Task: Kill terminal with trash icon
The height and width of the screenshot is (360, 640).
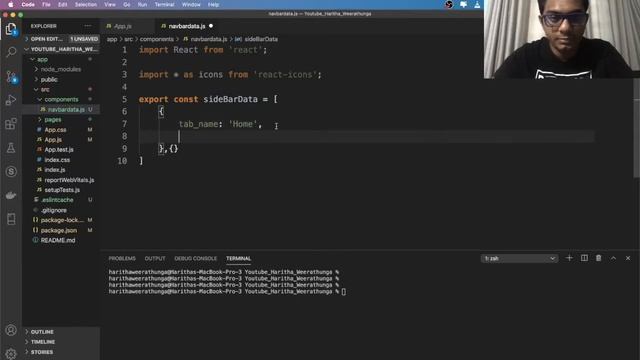Action: pos(598,258)
